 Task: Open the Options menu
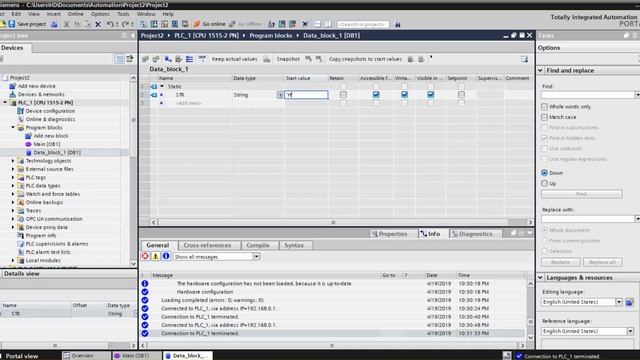tap(100, 14)
